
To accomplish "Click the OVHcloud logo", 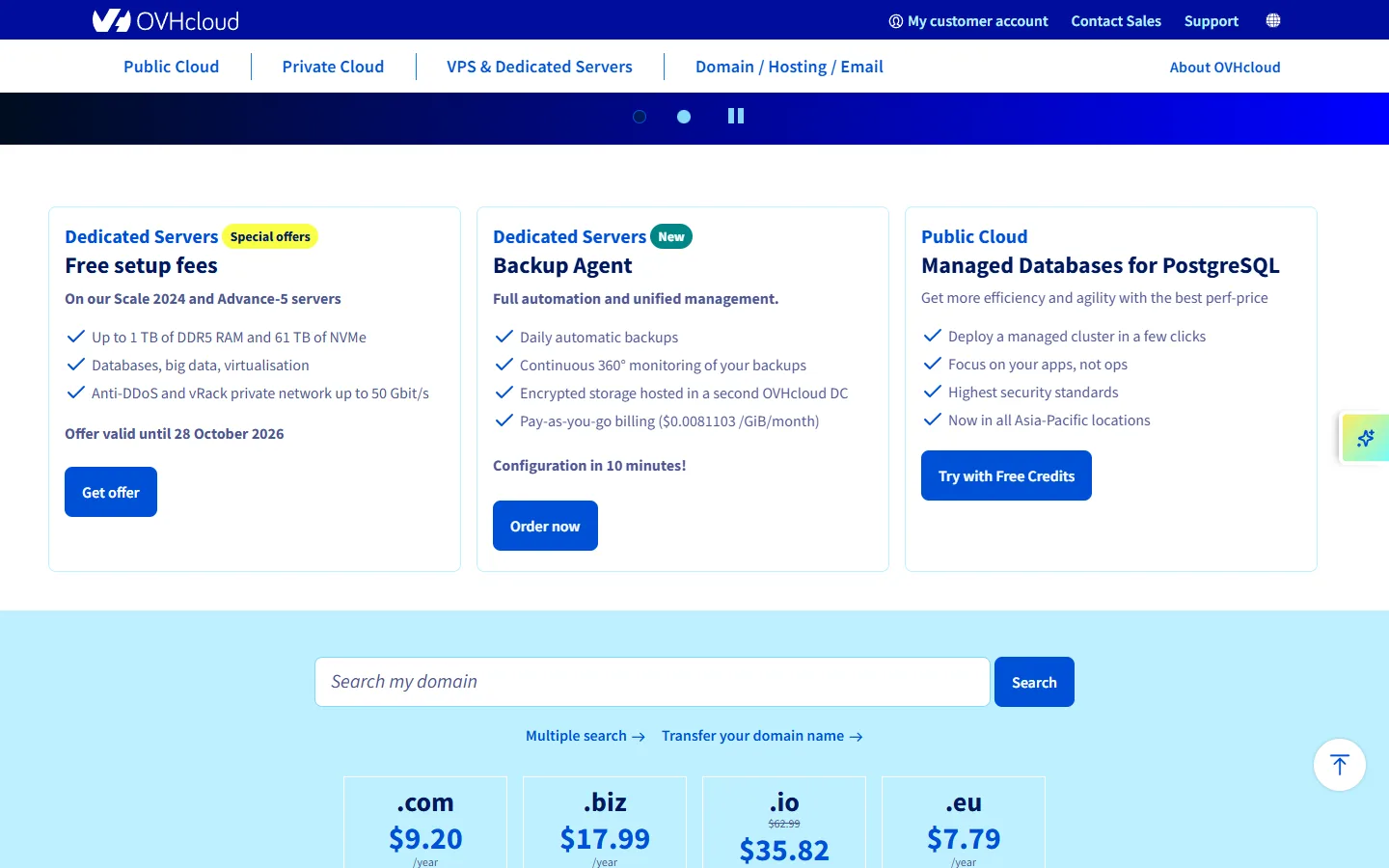I will point(166,20).
